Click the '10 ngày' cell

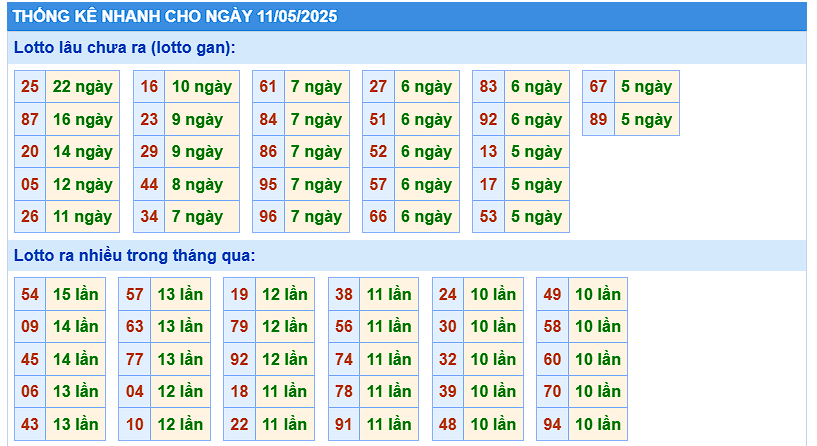[x=202, y=86]
